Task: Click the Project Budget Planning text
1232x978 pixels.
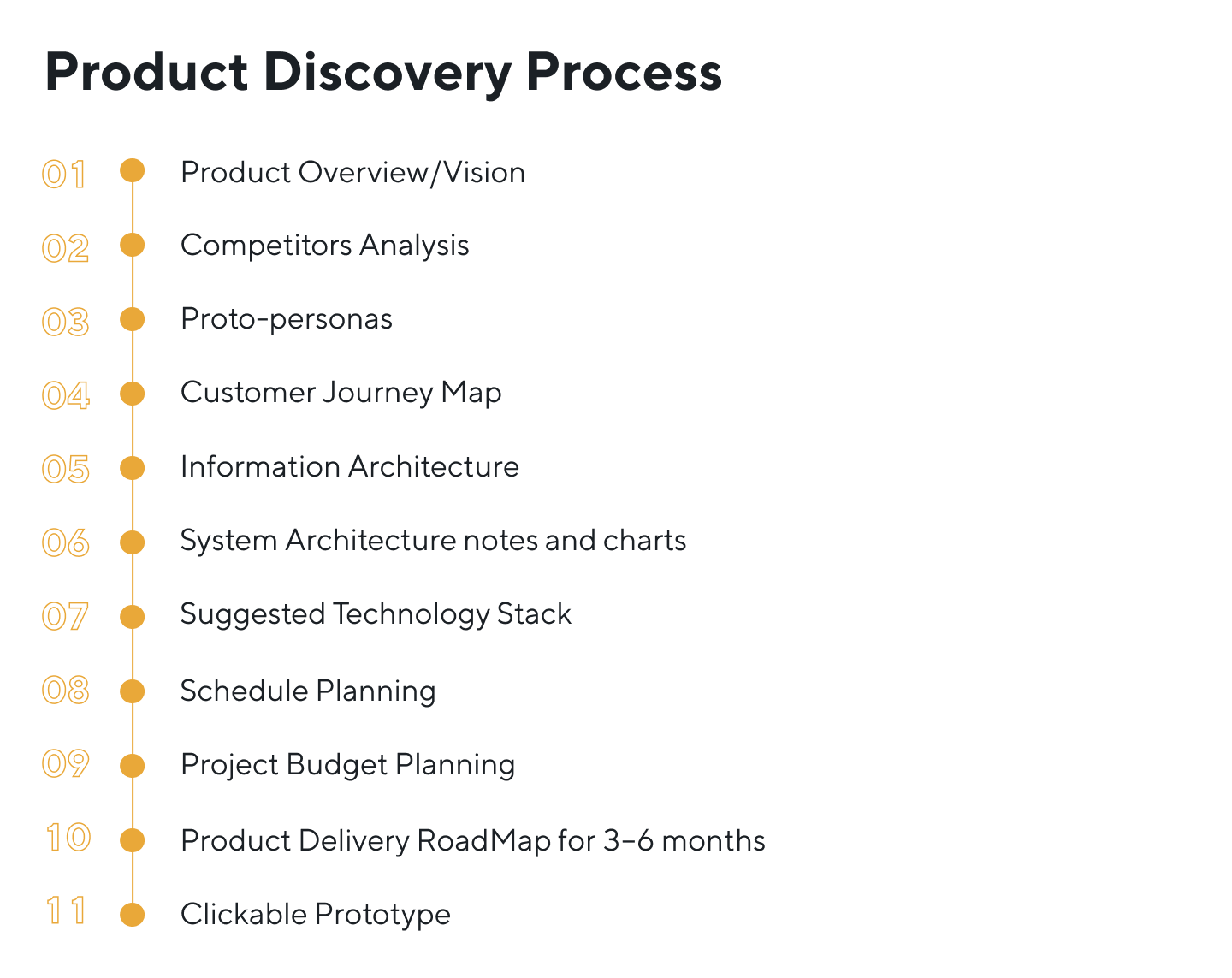Action: coord(347,765)
